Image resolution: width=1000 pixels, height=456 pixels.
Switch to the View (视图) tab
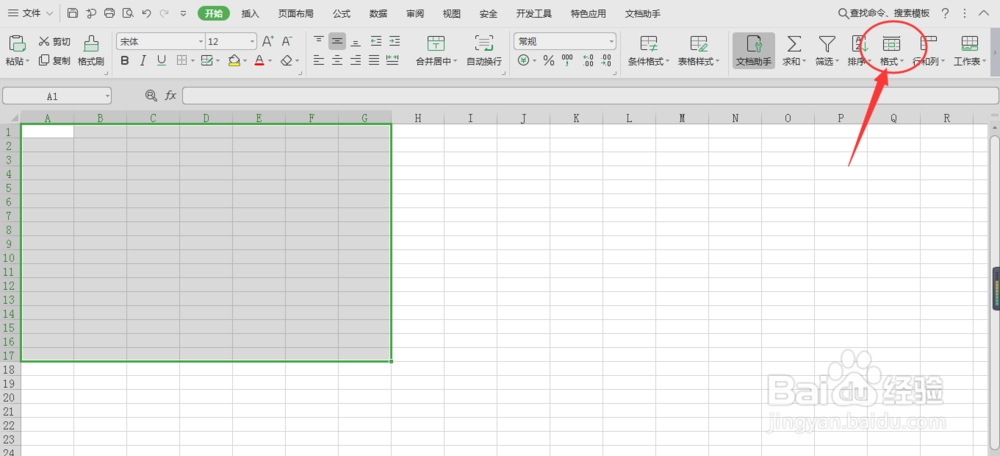452,13
